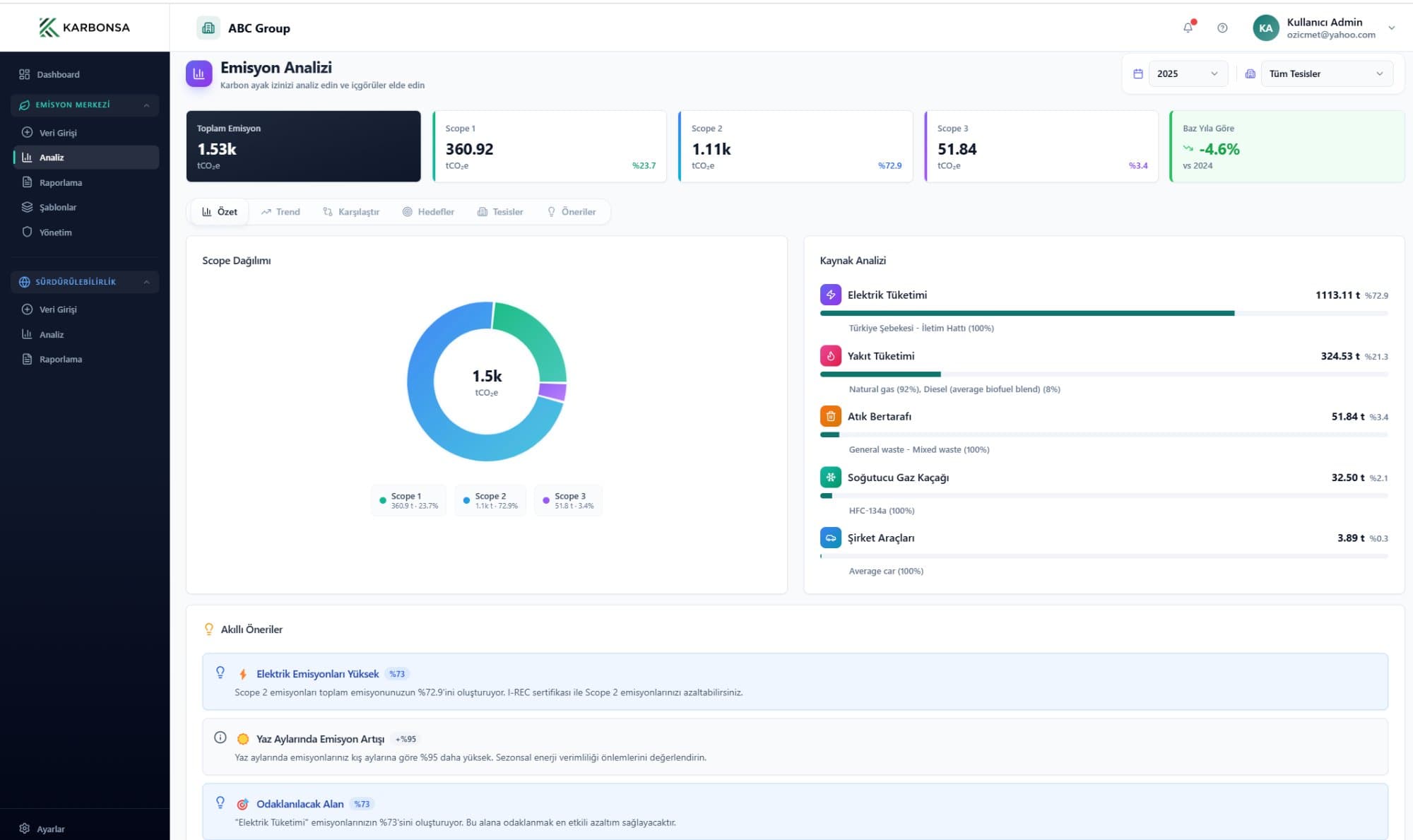Open the help question mark icon
This screenshot has width=1413, height=840.
(x=1222, y=28)
